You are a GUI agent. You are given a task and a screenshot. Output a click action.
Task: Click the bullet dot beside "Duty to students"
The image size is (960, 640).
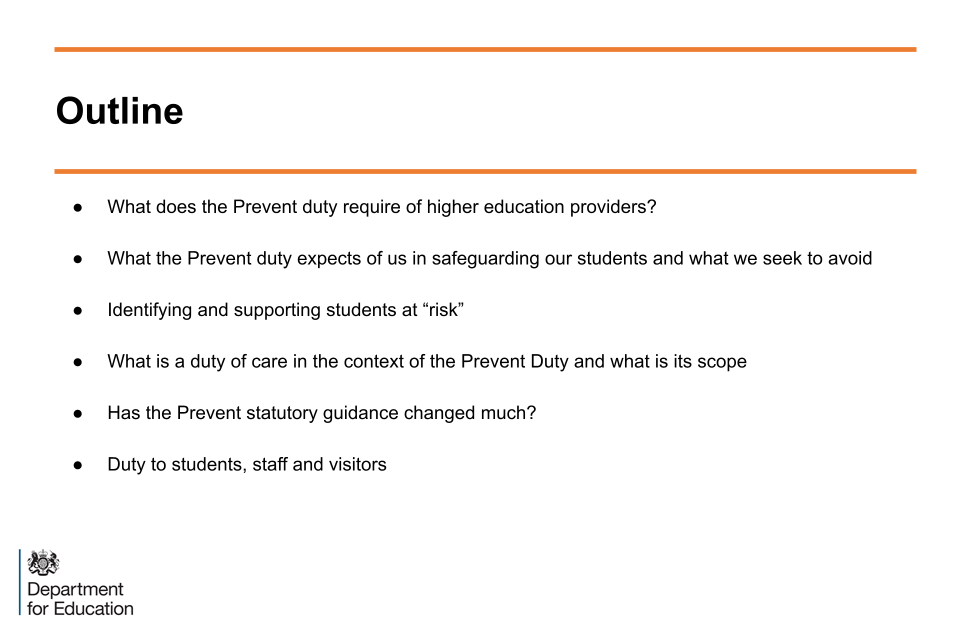(78, 464)
